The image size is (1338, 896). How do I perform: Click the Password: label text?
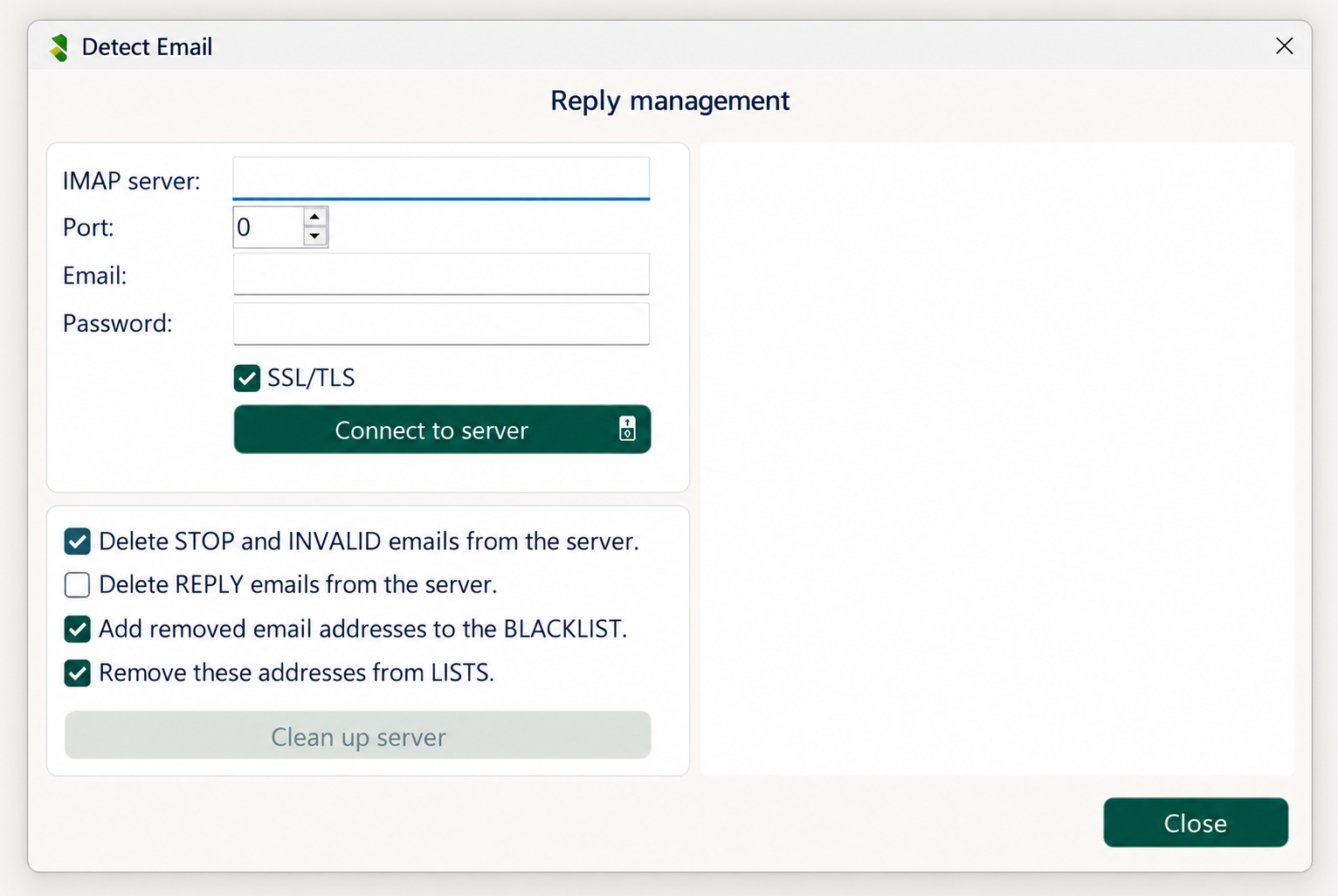pos(118,323)
